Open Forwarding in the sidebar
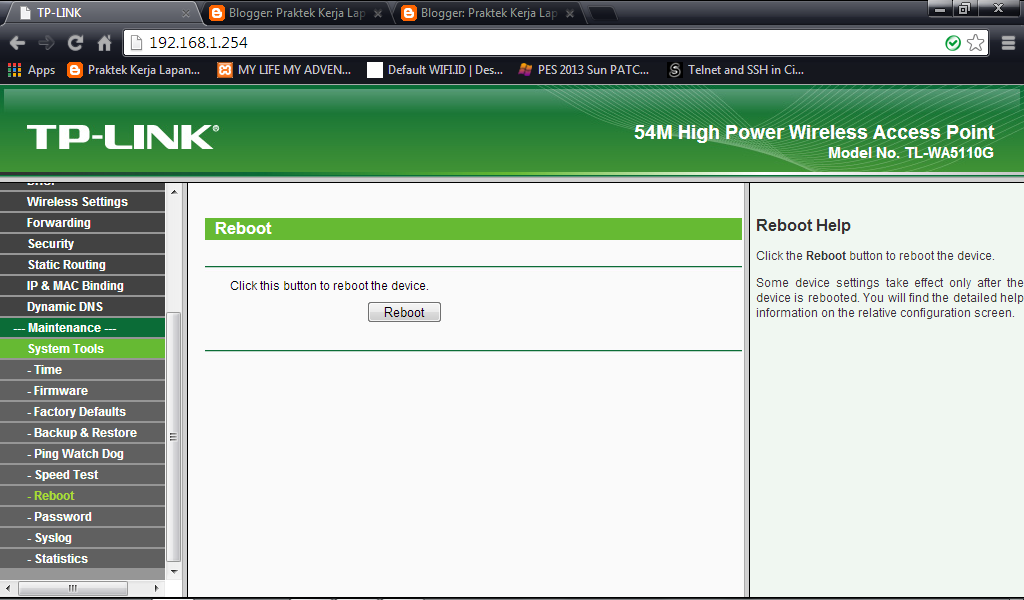Image resolution: width=1024 pixels, height=600 pixels. pyautogui.click(x=82, y=223)
